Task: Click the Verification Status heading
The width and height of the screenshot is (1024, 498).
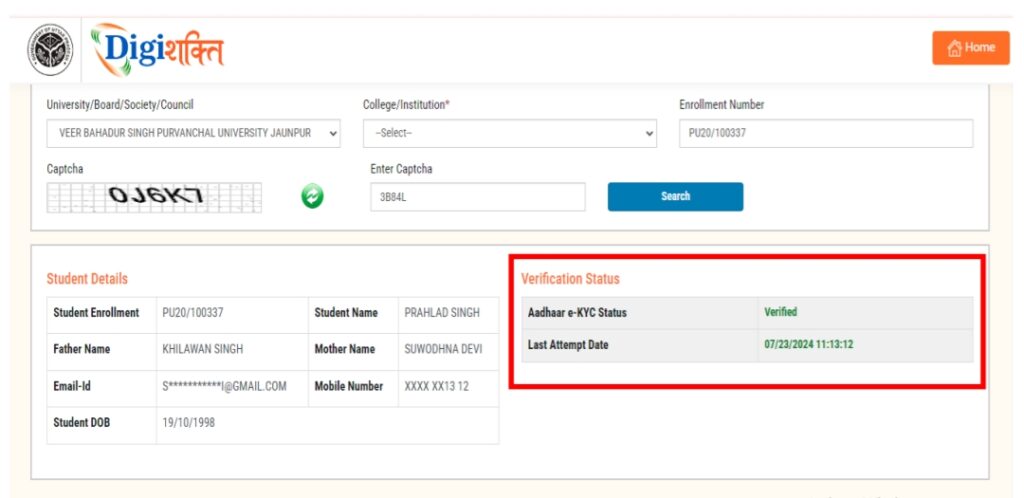Action: tap(570, 279)
